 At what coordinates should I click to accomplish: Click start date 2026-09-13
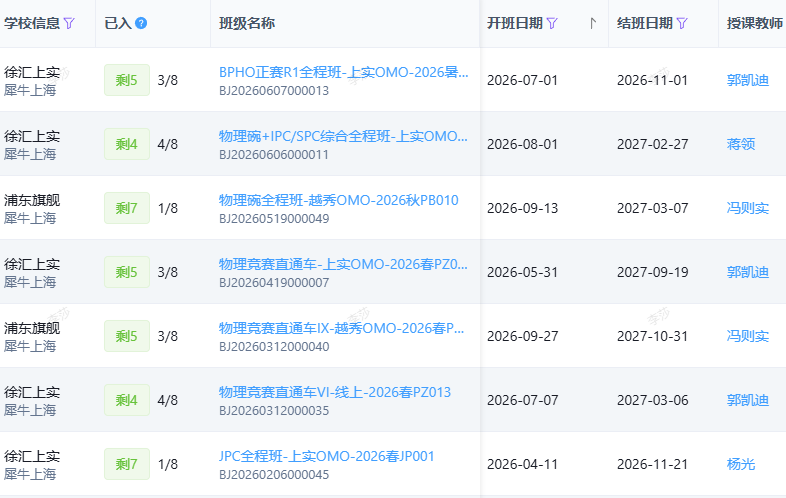tap(522, 208)
